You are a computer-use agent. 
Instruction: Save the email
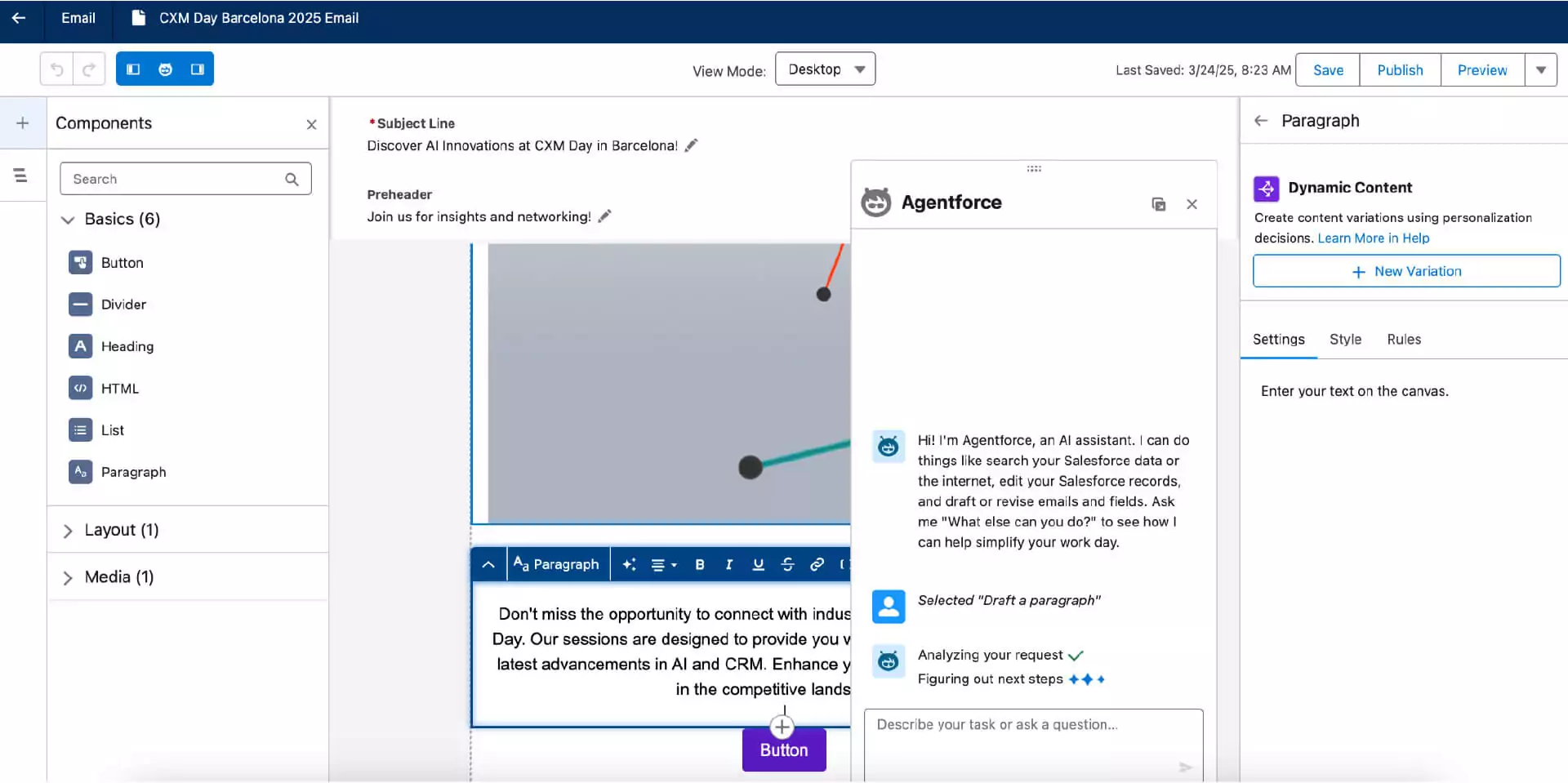pos(1327,70)
